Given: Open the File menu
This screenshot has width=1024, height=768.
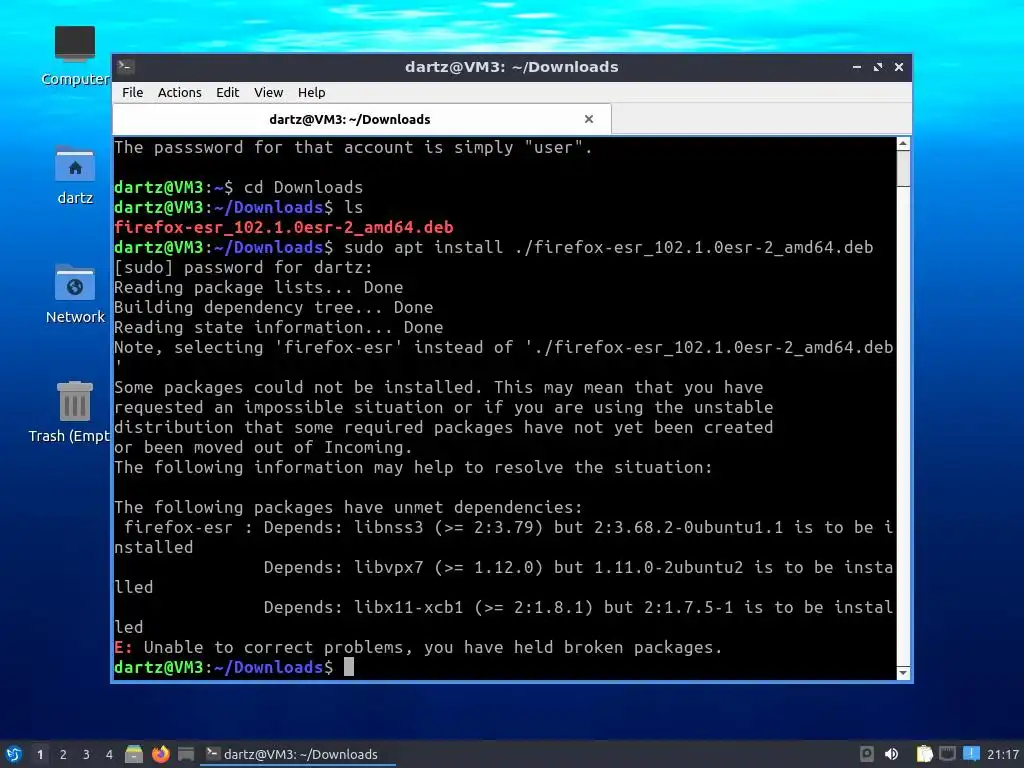Looking at the screenshot, I should pos(133,92).
